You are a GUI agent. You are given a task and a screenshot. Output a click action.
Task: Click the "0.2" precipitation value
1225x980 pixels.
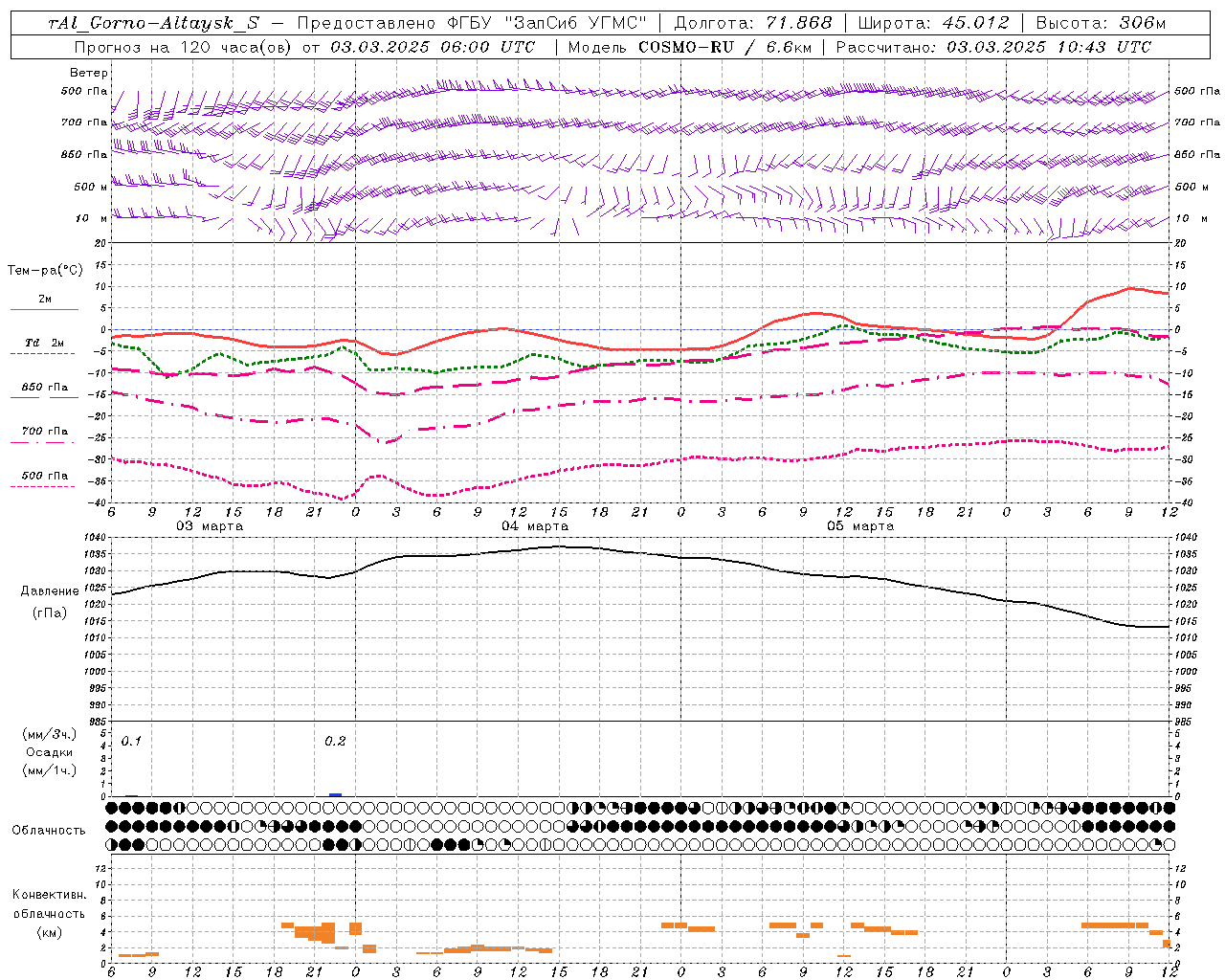tap(335, 742)
